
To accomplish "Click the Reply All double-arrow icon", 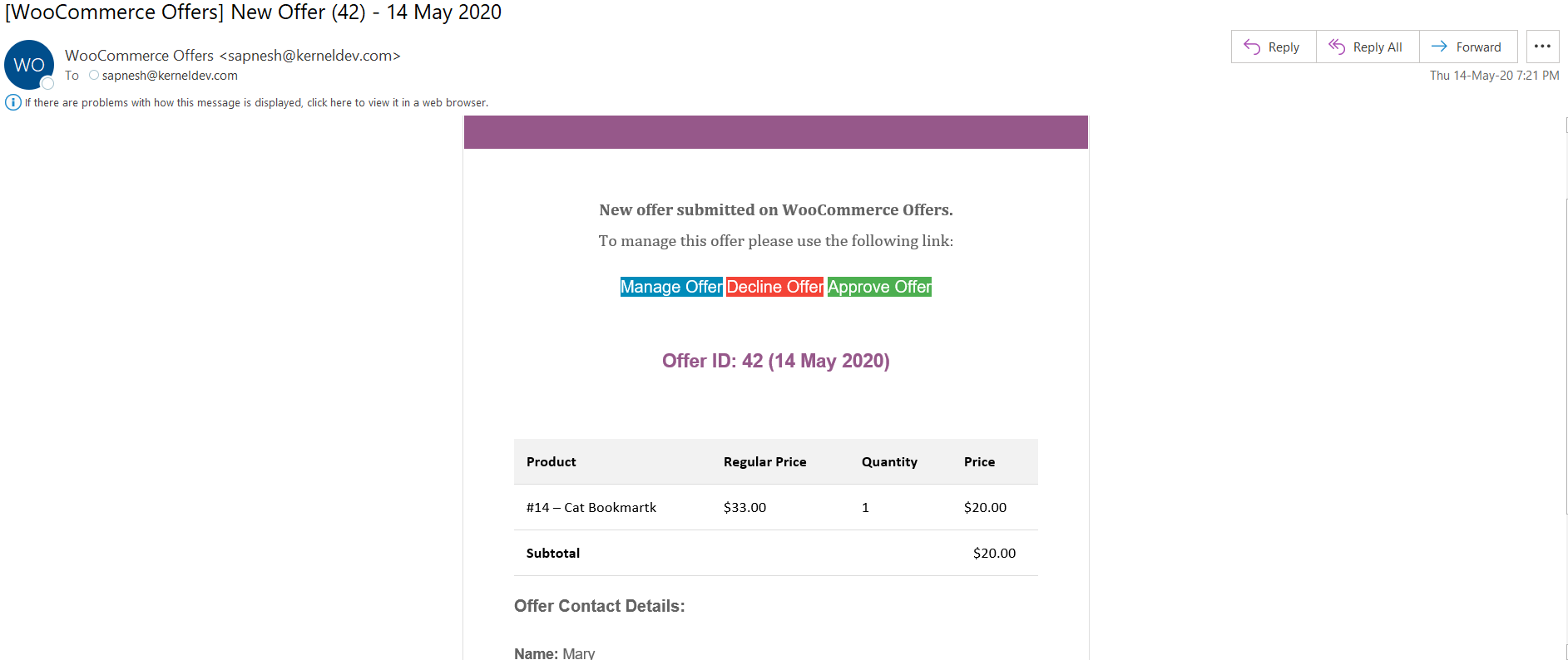I will pyautogui.click(x=1337, y=47).
